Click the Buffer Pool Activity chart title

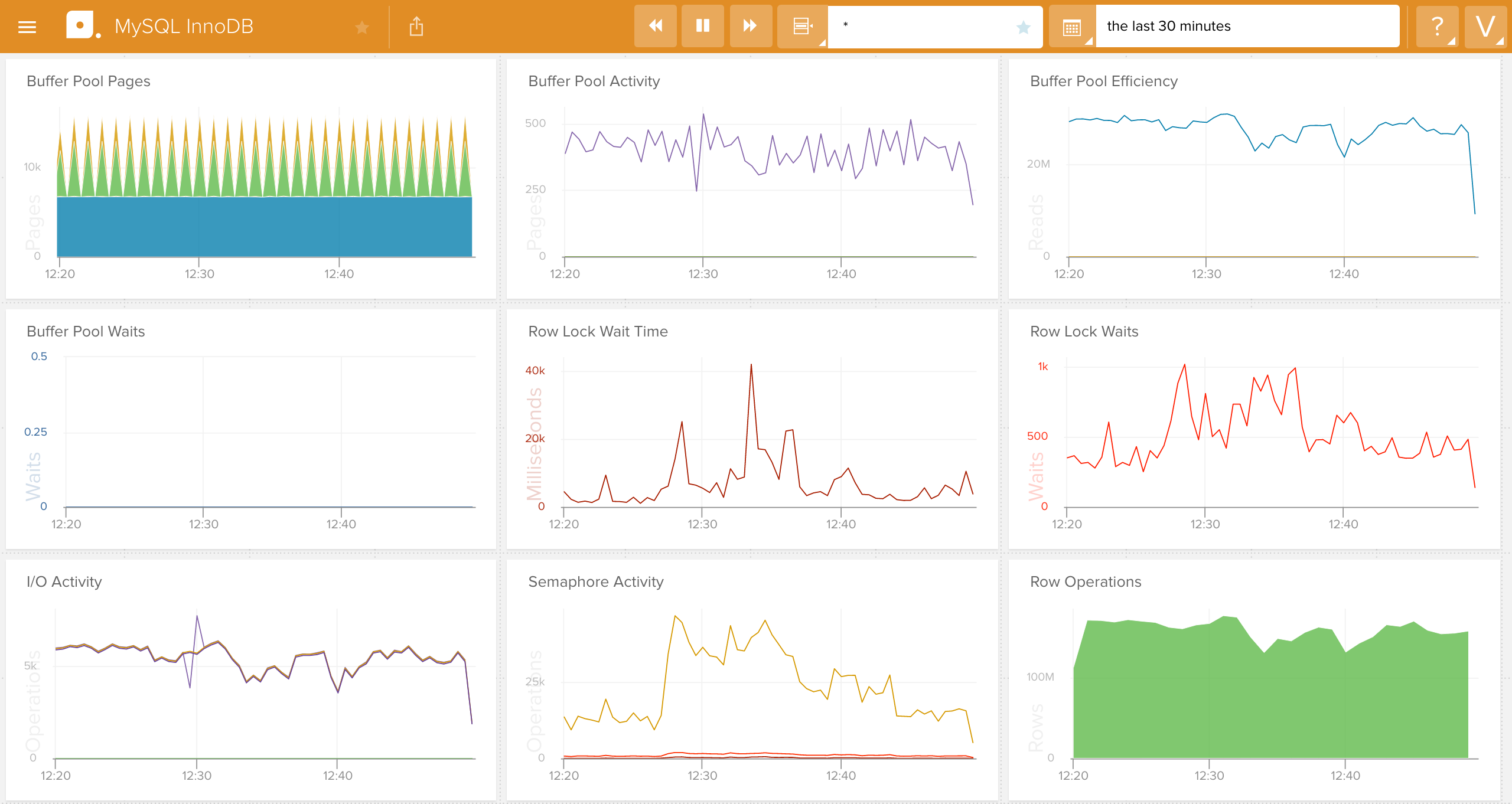(x=594, y=81)
